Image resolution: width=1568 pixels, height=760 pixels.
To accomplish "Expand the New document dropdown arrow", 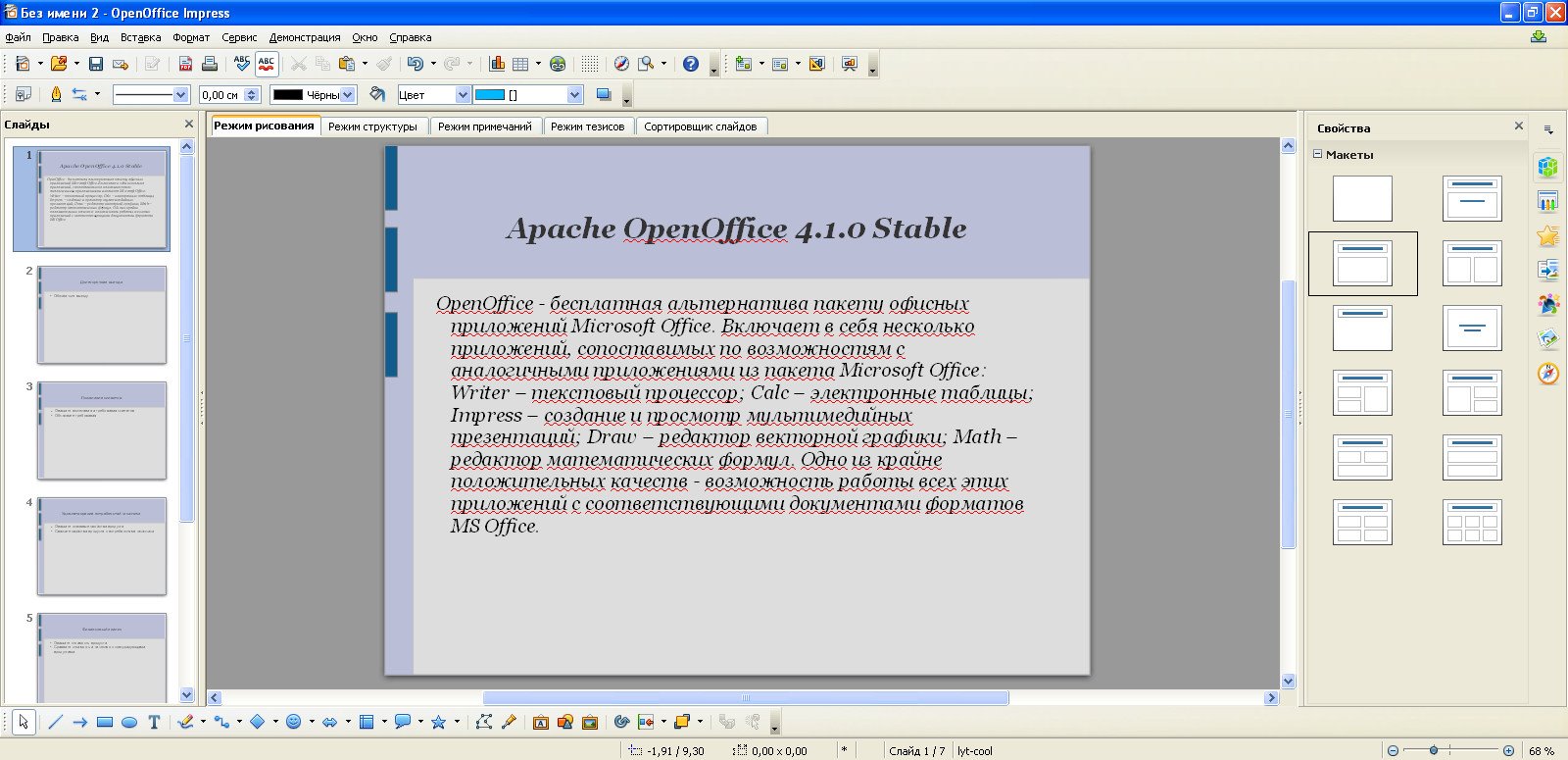I will pos(40,64).
